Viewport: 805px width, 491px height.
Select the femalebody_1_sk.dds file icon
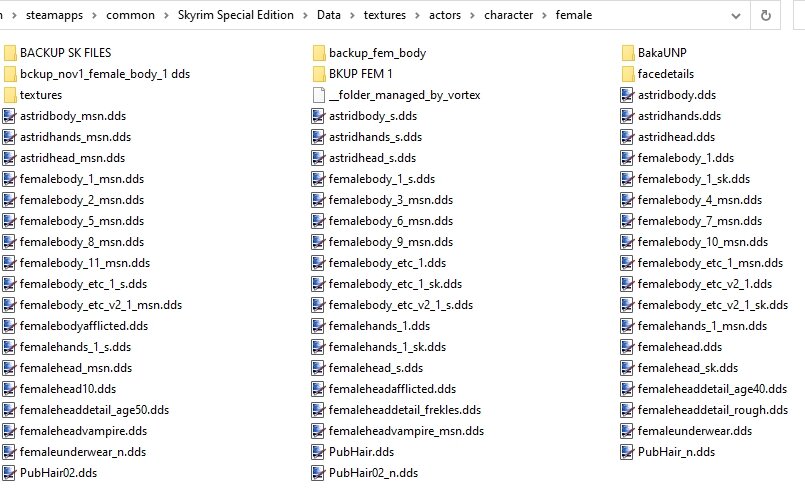click(x=627, y=179)
